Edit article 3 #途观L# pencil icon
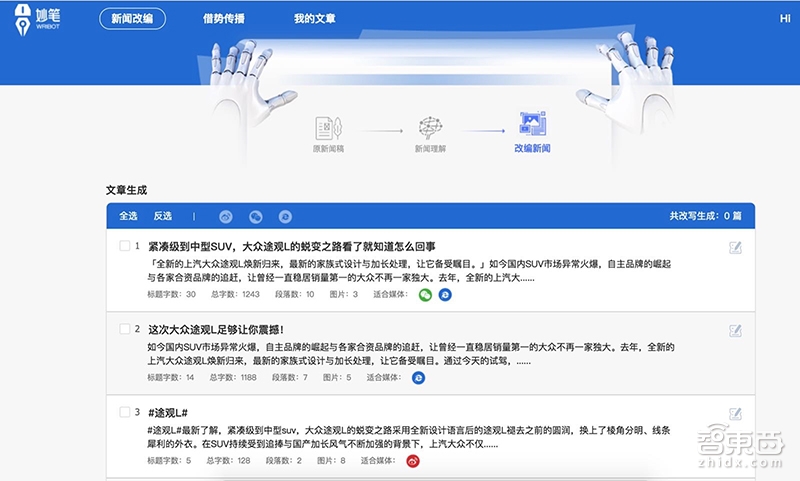 pyautogui.click(x=735, y=414)
